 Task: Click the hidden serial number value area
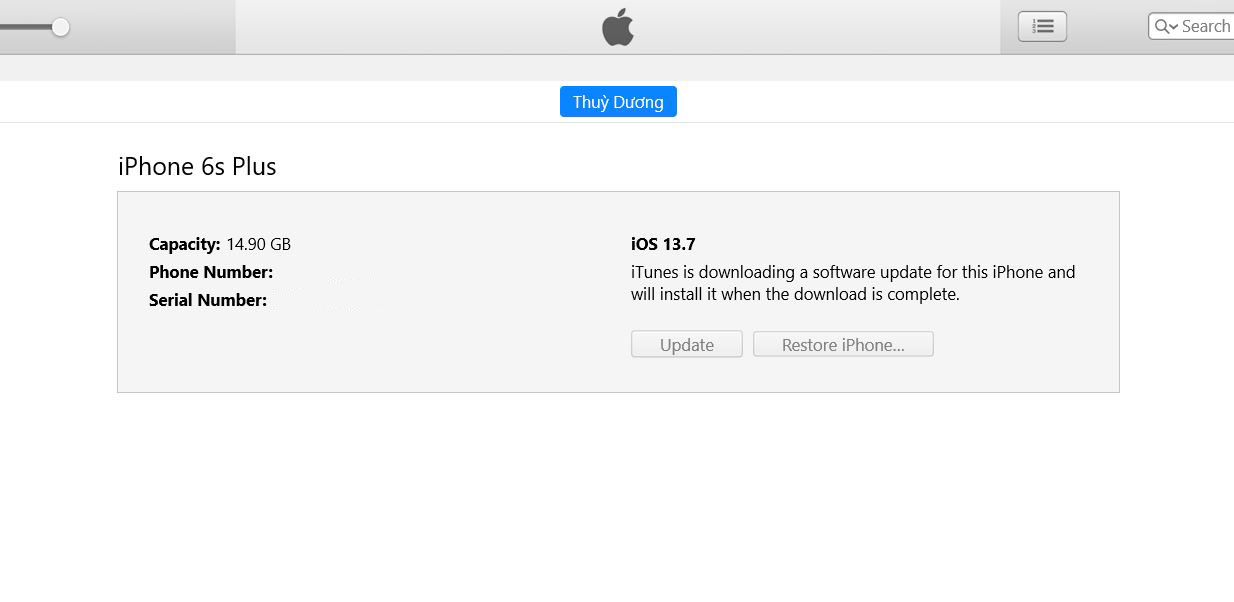pos(312,300)
